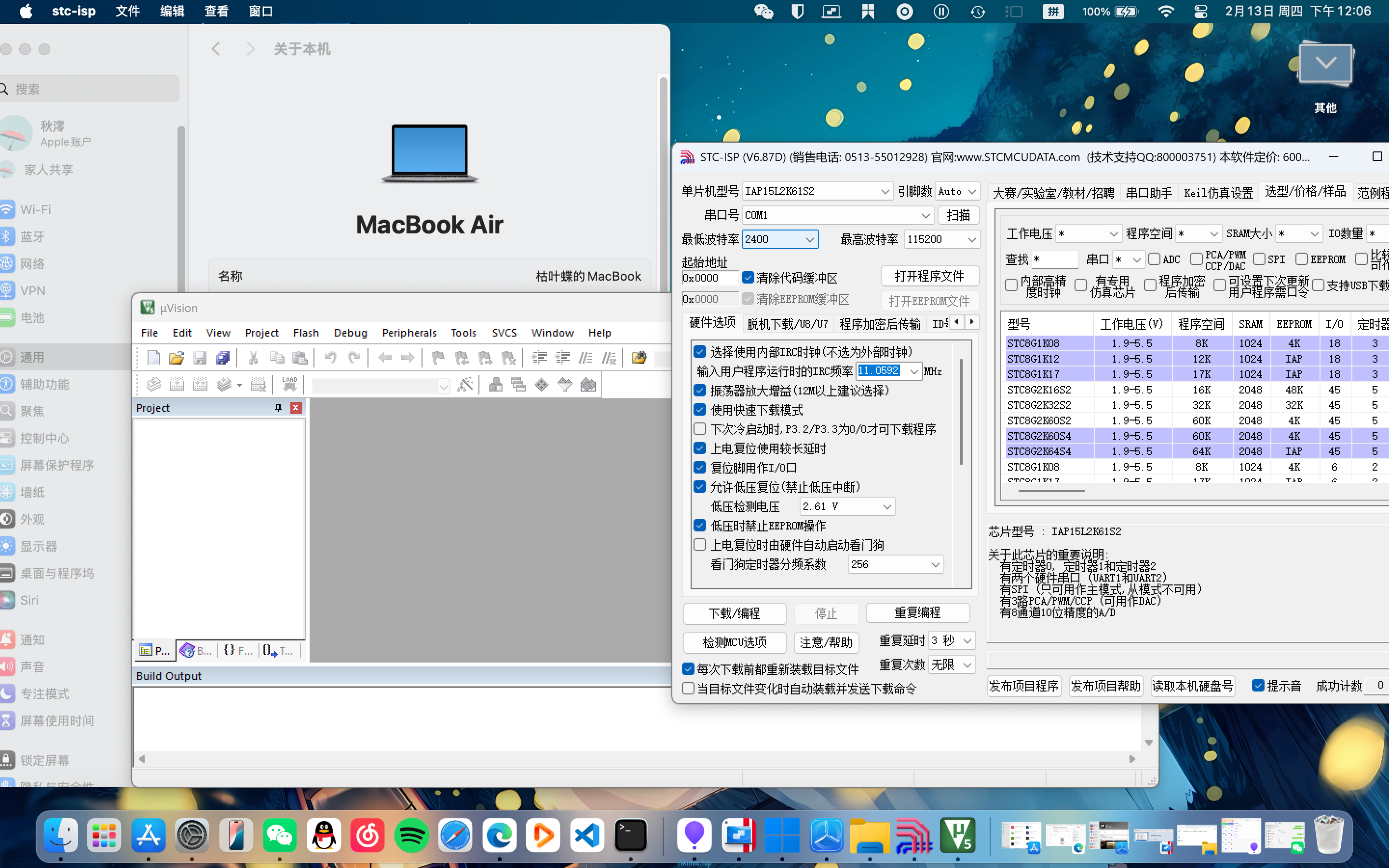
Task: Click Options for Target wand icon
Action: pyautogui.click(x=465, y=384)
